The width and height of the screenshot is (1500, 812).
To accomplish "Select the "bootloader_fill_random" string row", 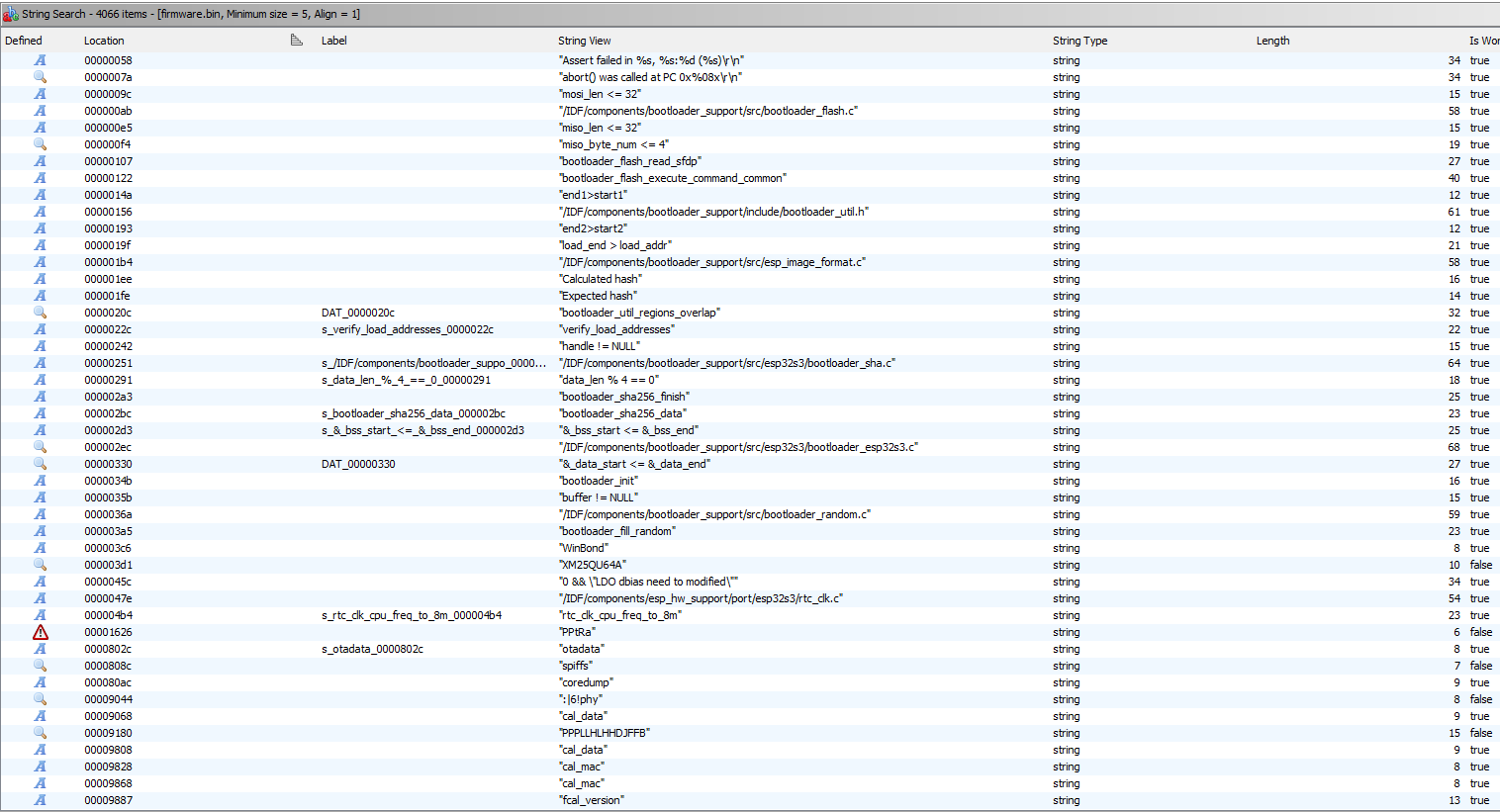I will point(617,531).
